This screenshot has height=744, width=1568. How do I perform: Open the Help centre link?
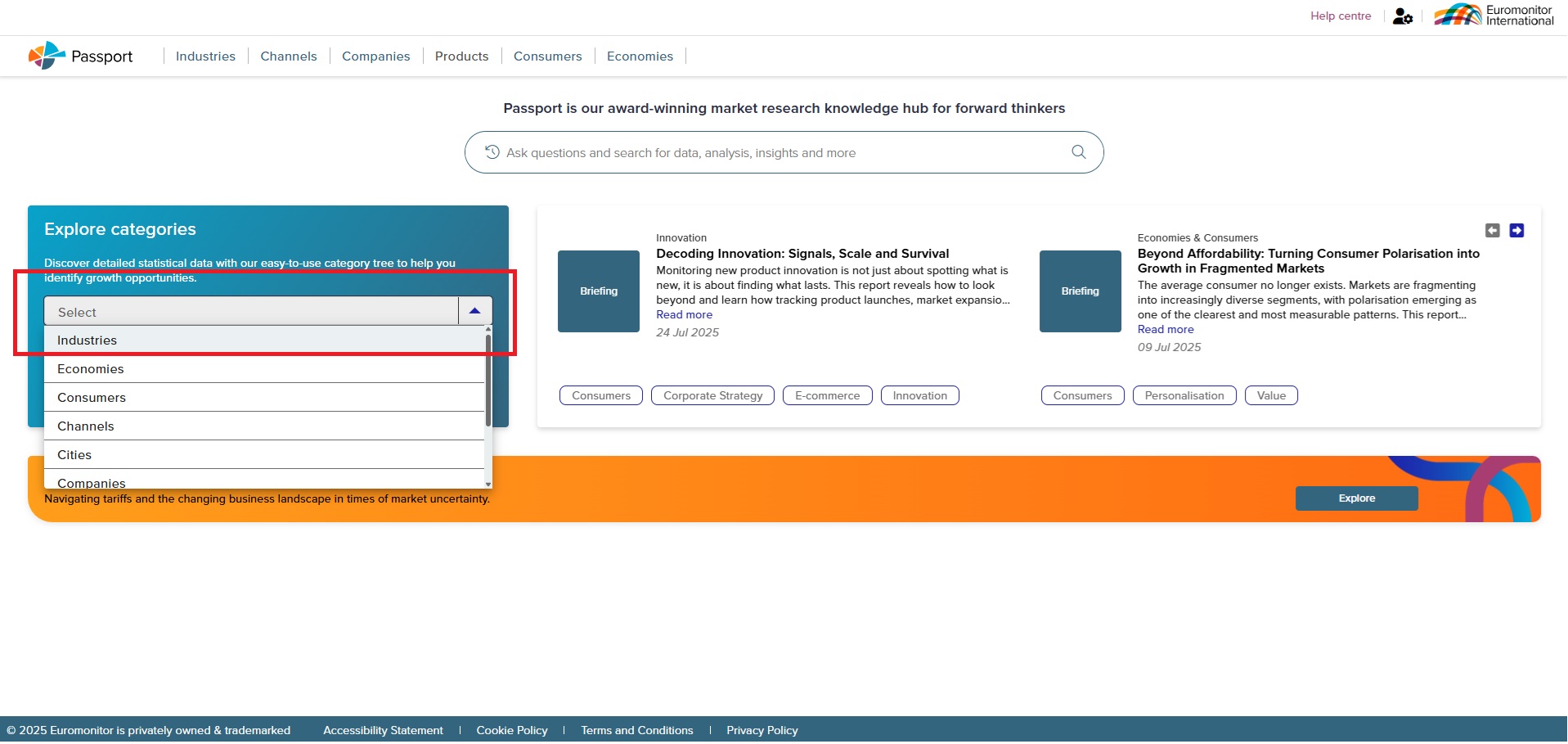click(1340, 16)
